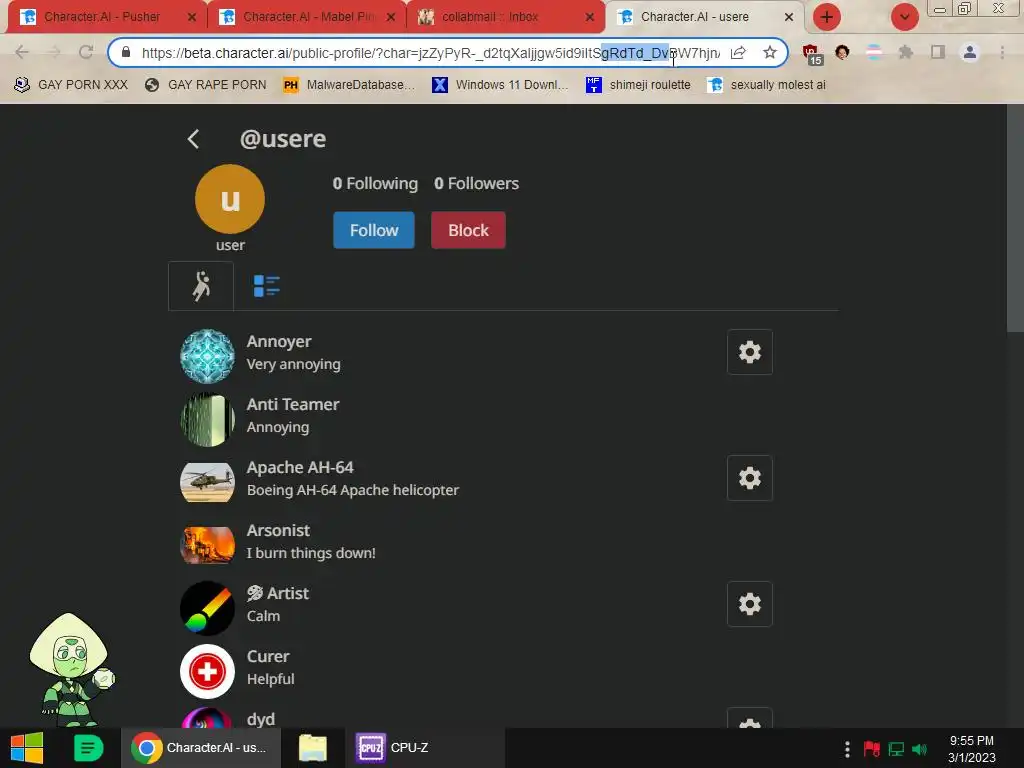The width and height of the screenshot is (1024, 768).
Task: Click the network tray icon
Action: (x=896, y=749)
